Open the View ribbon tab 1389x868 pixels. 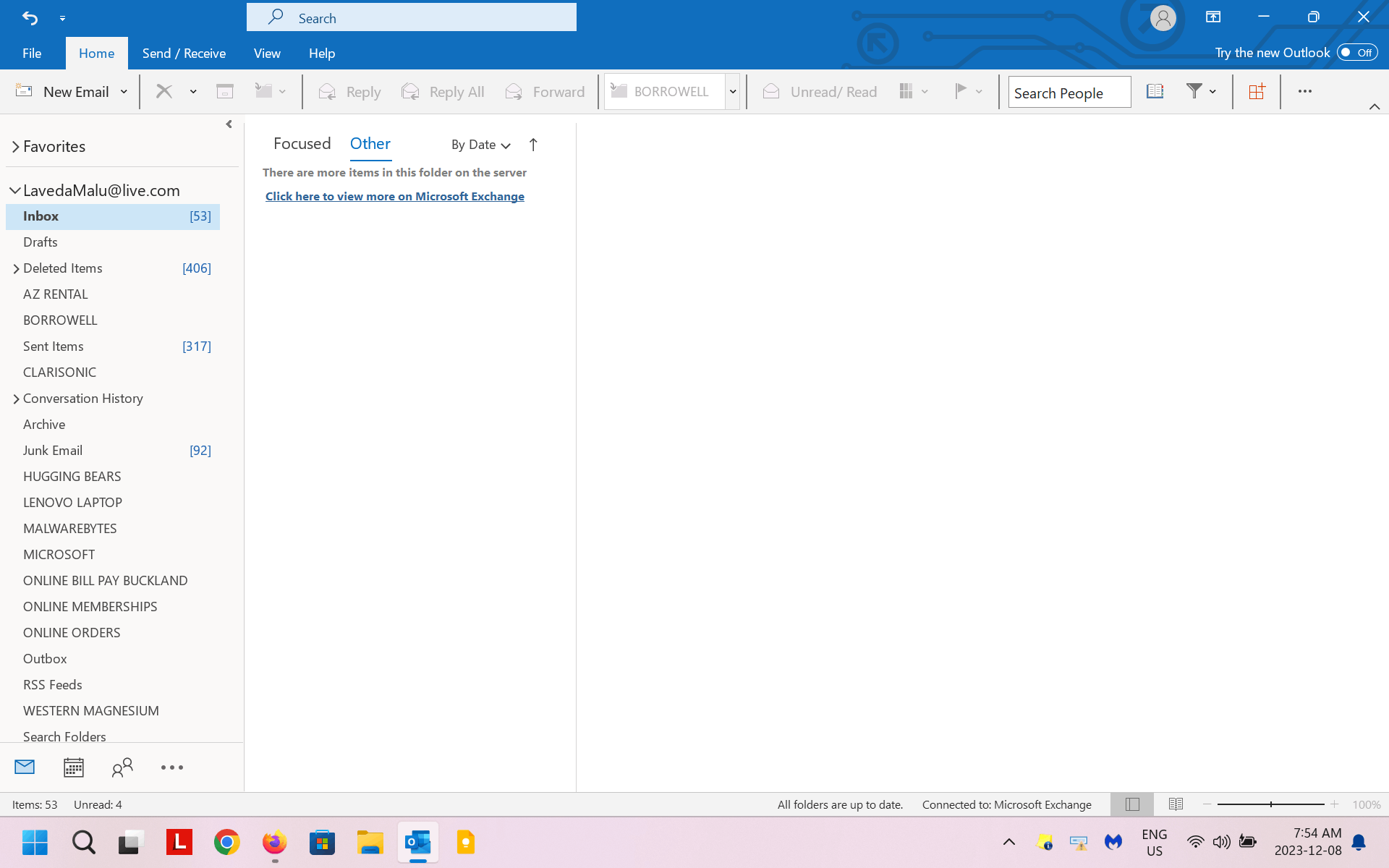coord(267,54)
